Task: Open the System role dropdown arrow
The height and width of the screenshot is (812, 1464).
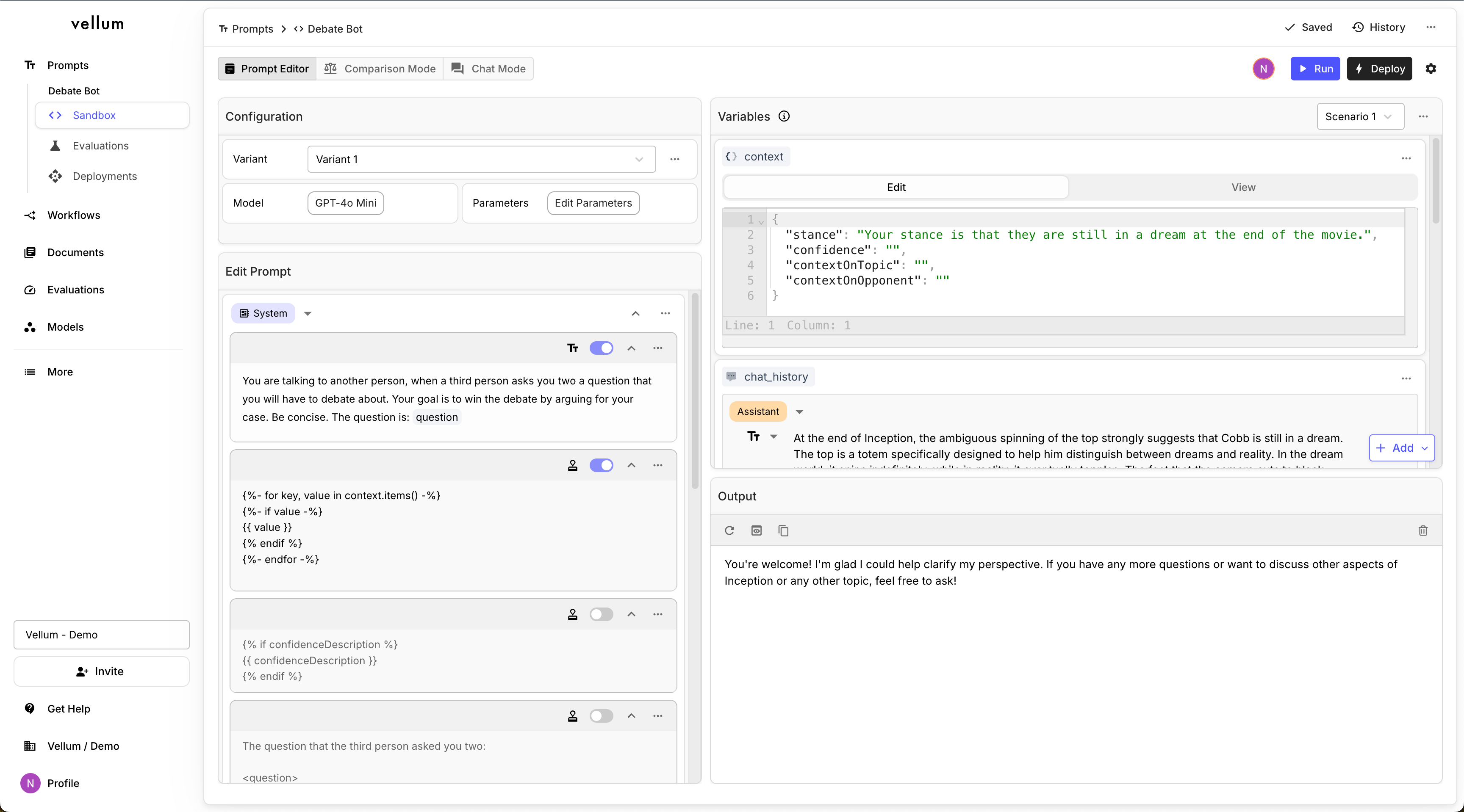Action: pyautogui.click(x=308, y=313)
